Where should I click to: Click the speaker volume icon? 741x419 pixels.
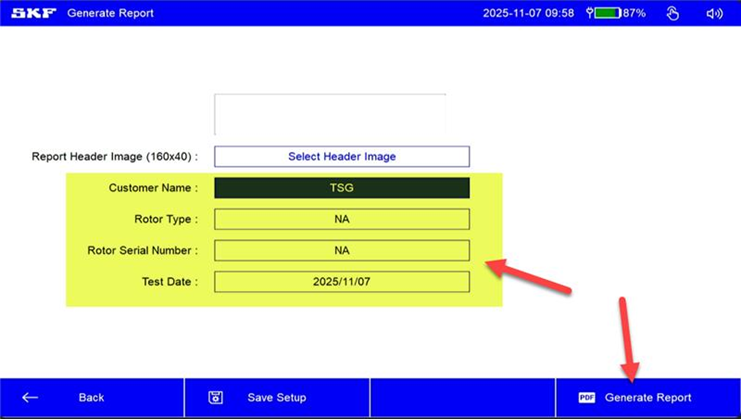714,13
